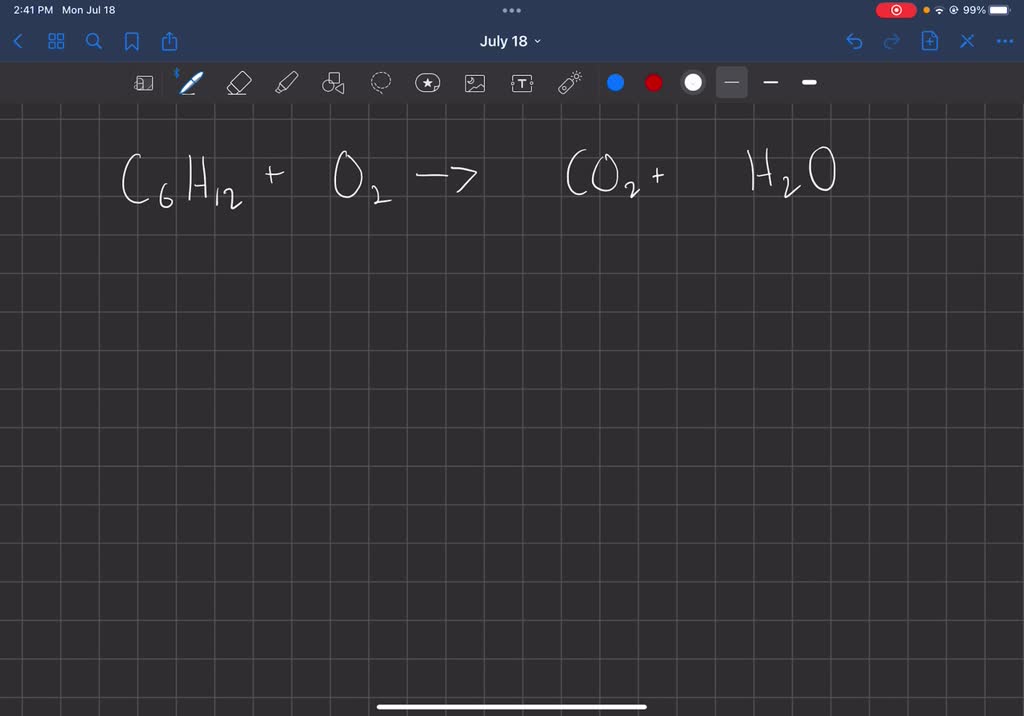The height and width of the screenshot is (716, 1024).
Task: Toggle the bookmark on this page
Action: (x=131, y=41)
